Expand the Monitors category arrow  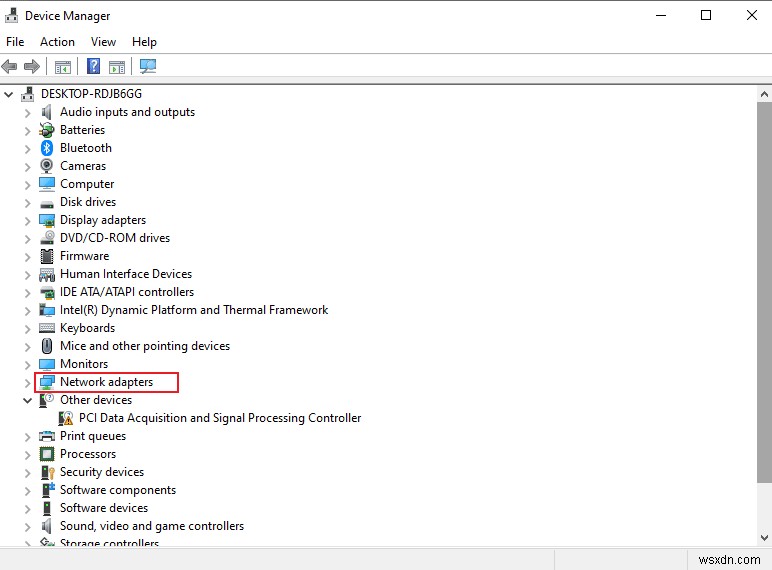[x=28, y=365]
